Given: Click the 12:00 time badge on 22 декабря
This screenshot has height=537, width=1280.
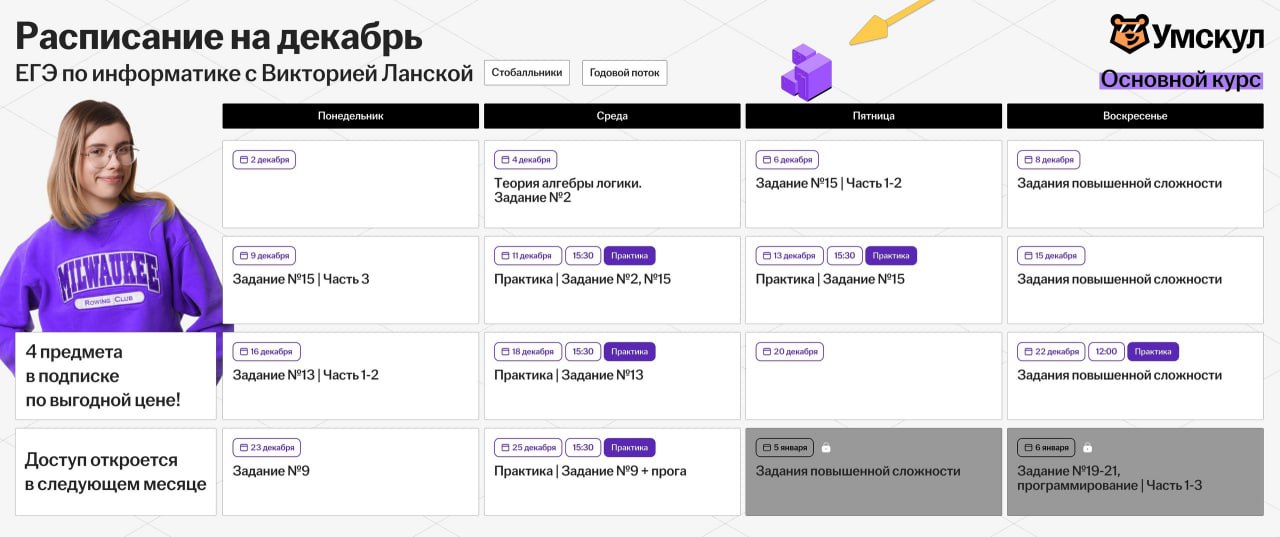Looking at the screenshot, I should (x=1105, y=352).
